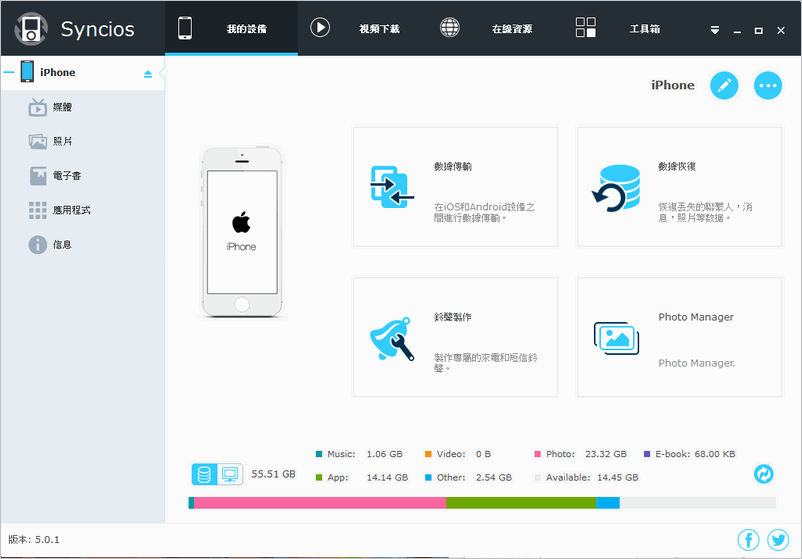The width and height of the screenshot is (802, 559).
Task: Open 應用程式 (Apps) in the sidebar
Action: 82,210
